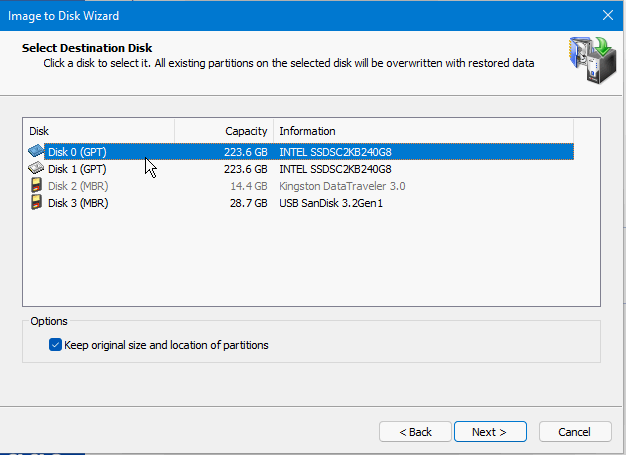Close the Image to Disk Wizard window

[607, 14]
